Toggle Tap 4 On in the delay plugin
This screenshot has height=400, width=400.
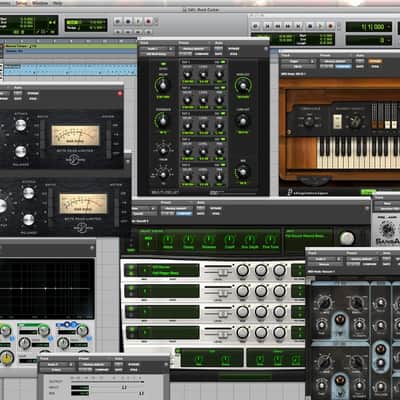pyautogui.click(x=222, y=139)
